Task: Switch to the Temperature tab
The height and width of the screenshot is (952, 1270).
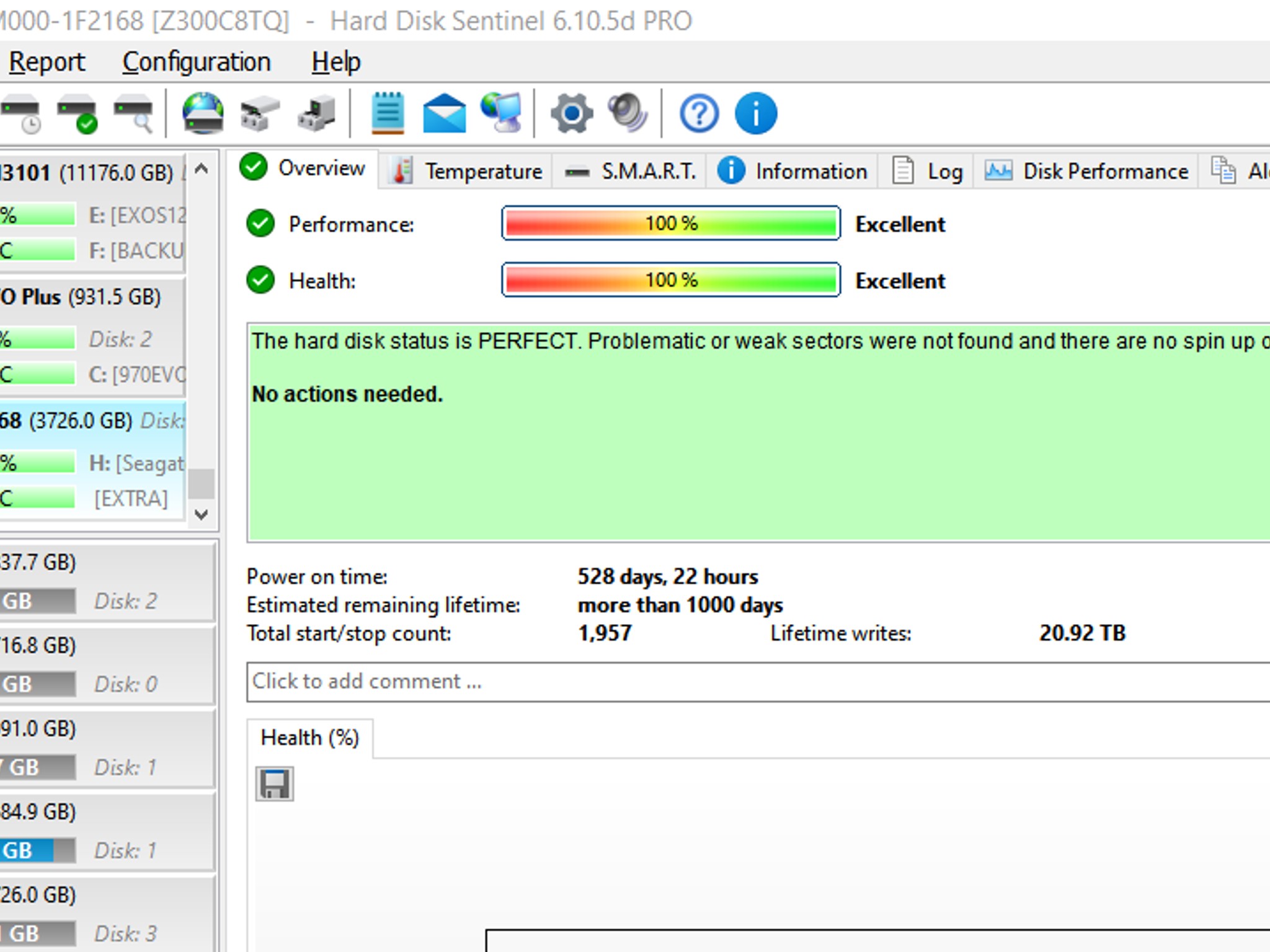Action: click(x=466, y=171)
